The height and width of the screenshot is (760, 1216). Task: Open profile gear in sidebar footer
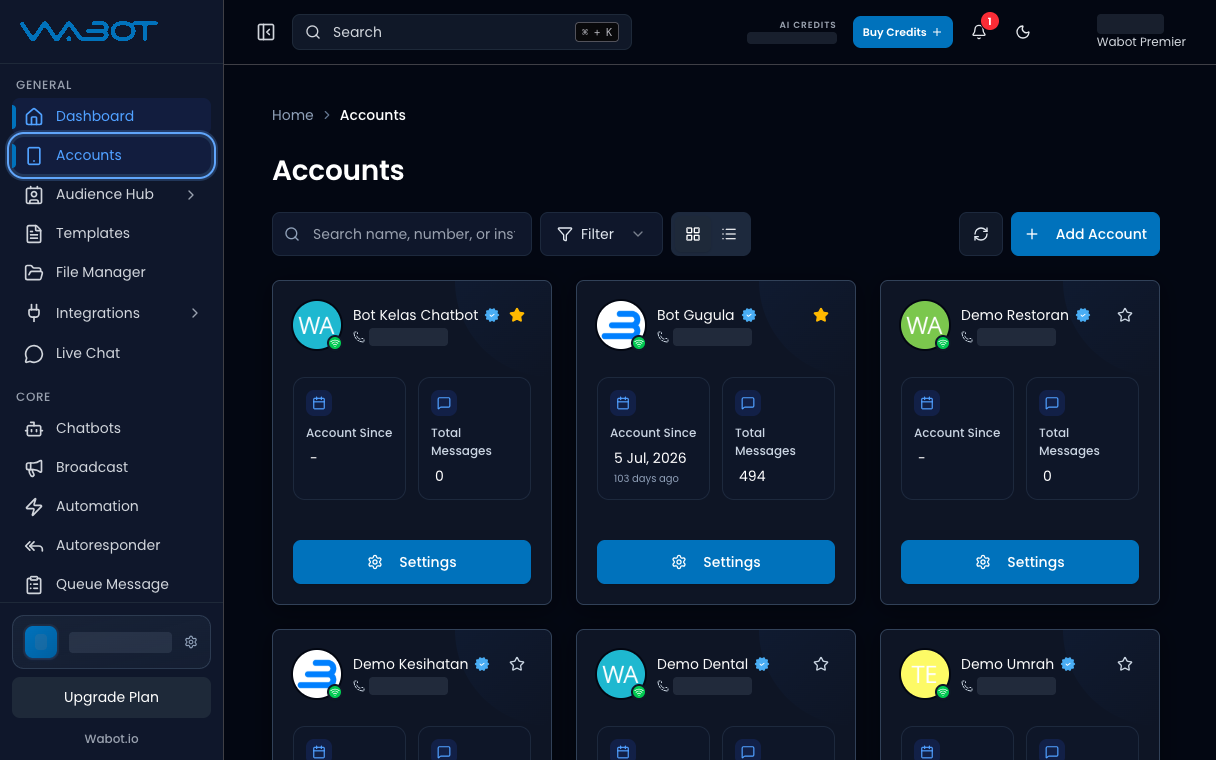point(191,642)
